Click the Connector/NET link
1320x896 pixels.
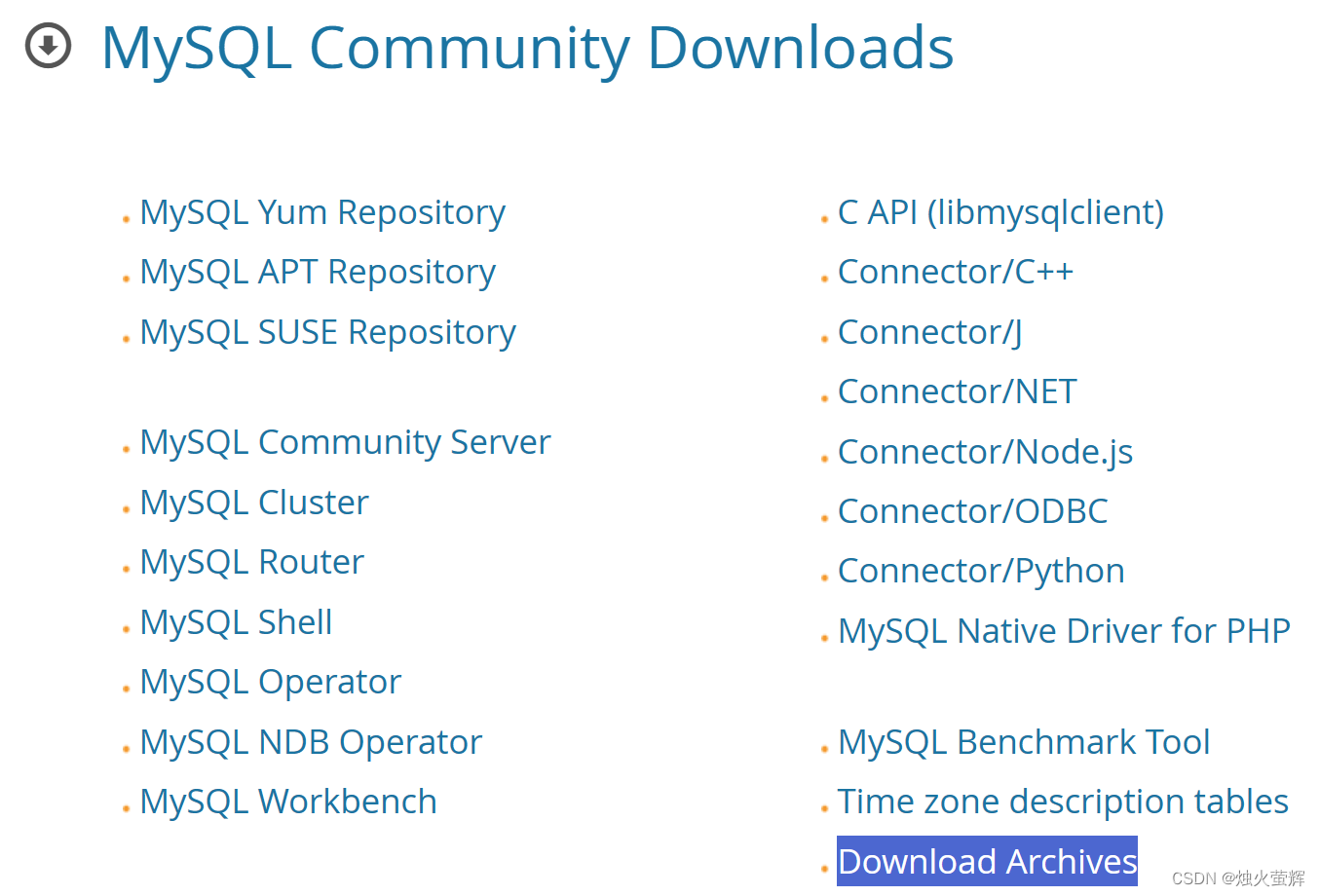(x=958, y=392)
